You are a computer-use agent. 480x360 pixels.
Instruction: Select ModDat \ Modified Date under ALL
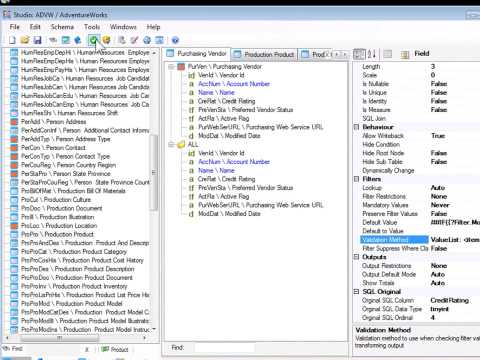point(229,214)
